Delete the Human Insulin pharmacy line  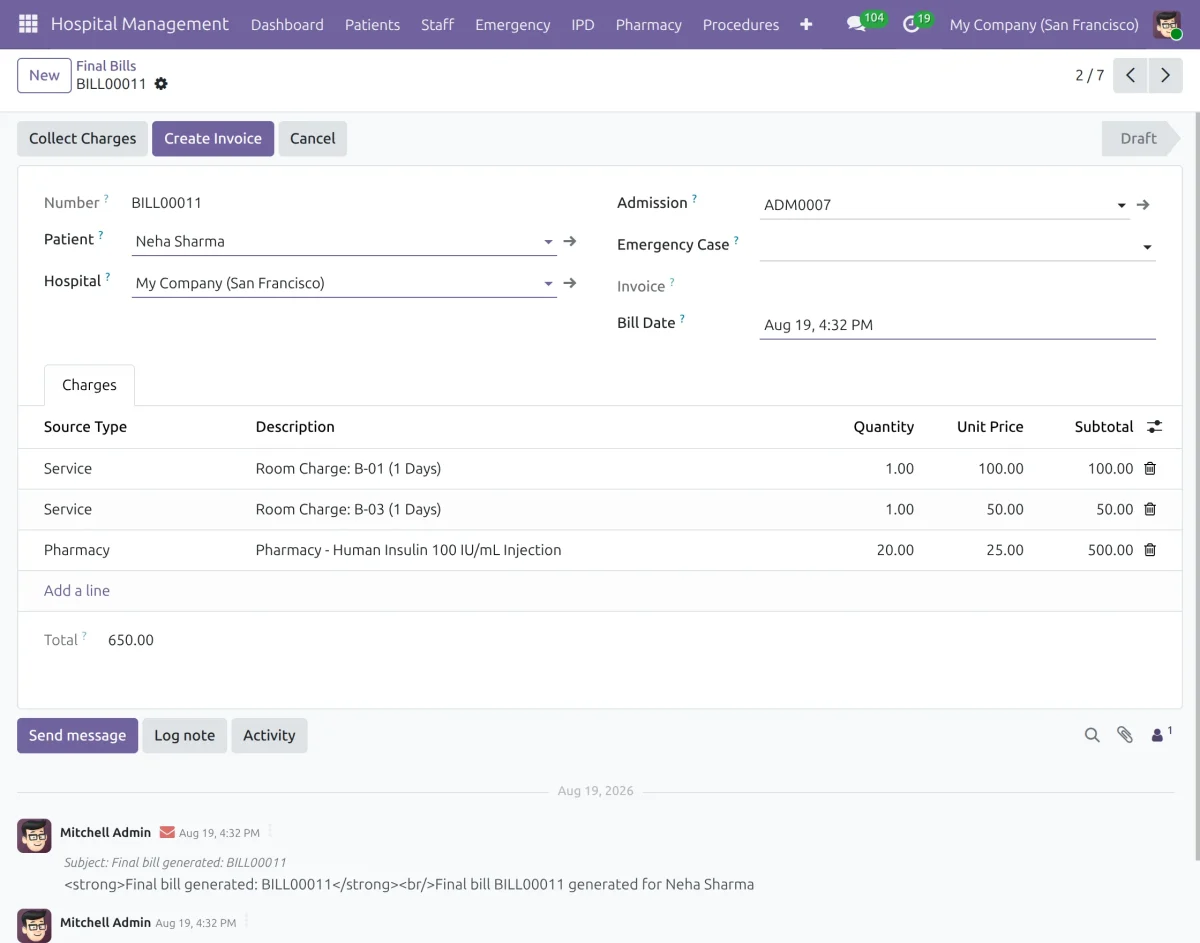[x=1150, y=550]
